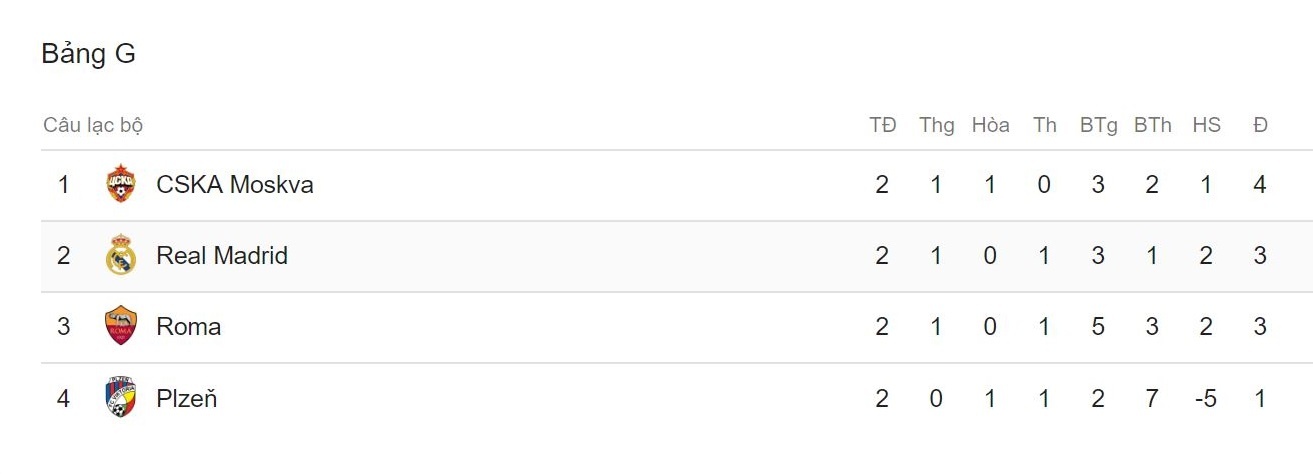This screenshot has width=1313, height=474.
Task: Click the Real Madrid club crest
Action: 120,256
